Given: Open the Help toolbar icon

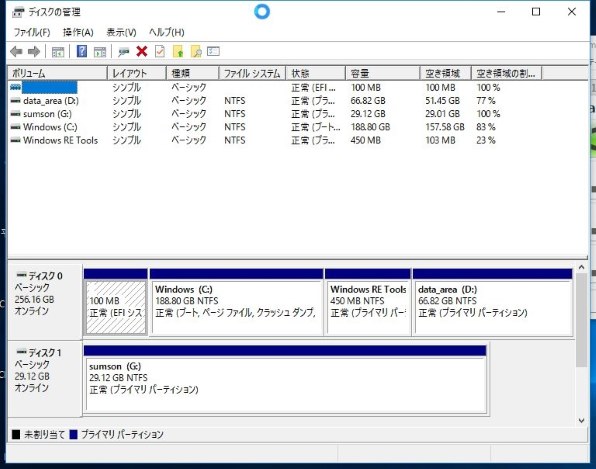Looking at the screenshot, I should 82,51.
